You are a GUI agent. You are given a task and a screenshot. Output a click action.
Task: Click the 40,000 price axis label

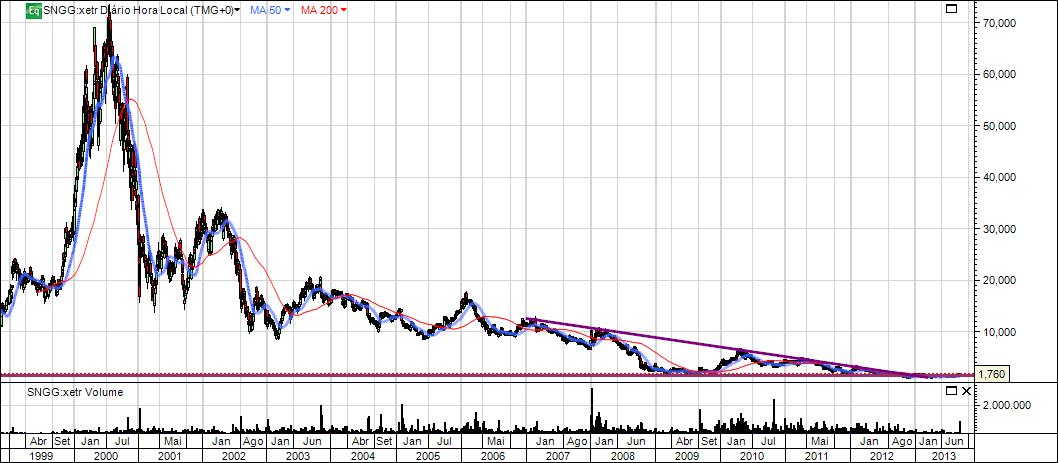(x=997, y=178)
